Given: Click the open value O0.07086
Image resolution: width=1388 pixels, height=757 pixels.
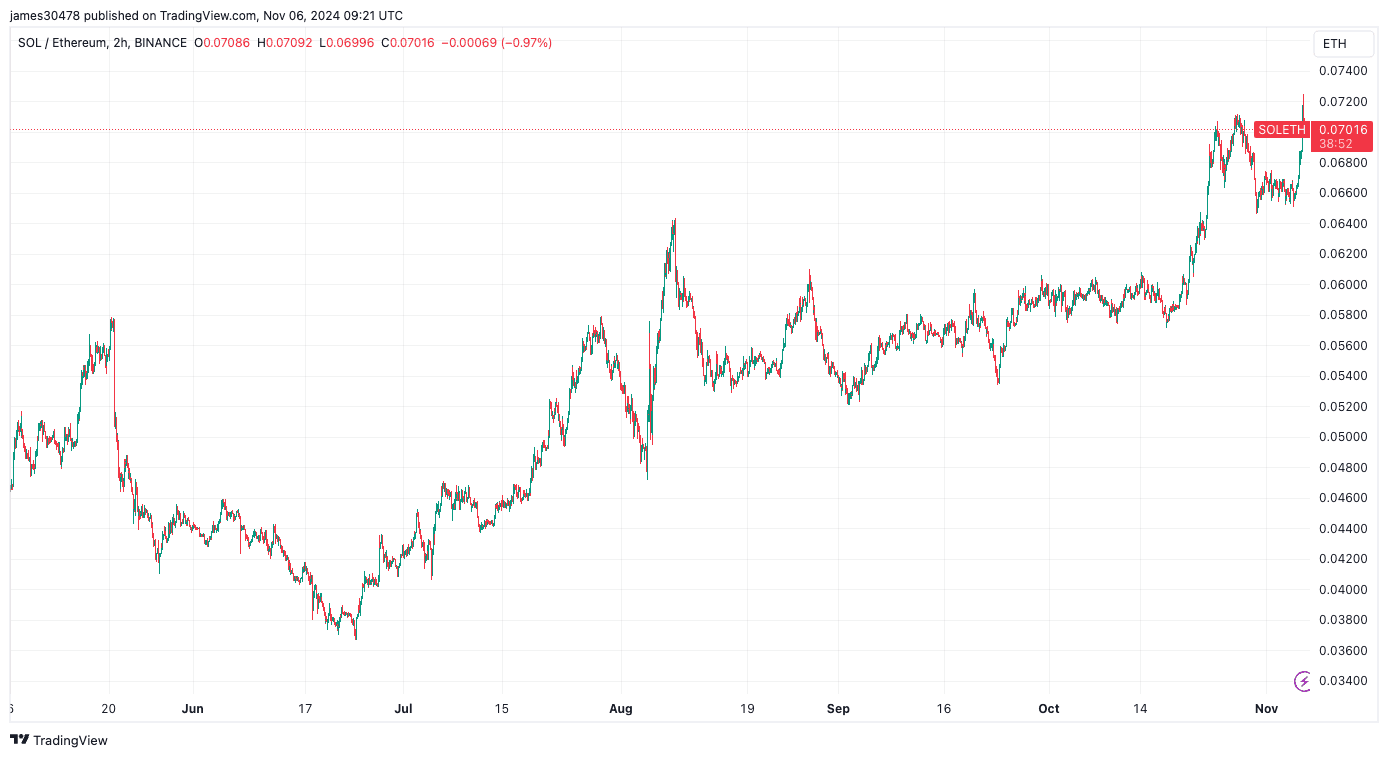Looking at the screenshot, I should click(222, 43).
